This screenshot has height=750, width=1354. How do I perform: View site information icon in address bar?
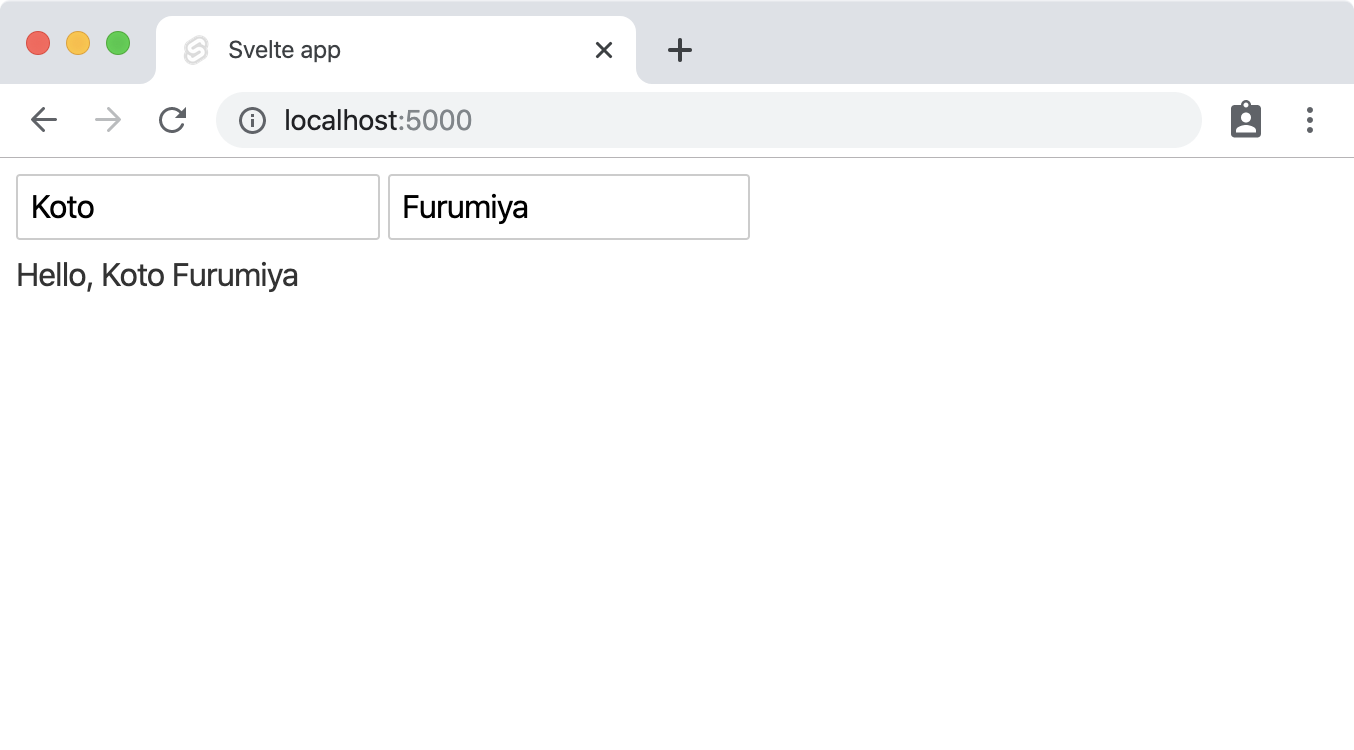(x=252, y=121)
